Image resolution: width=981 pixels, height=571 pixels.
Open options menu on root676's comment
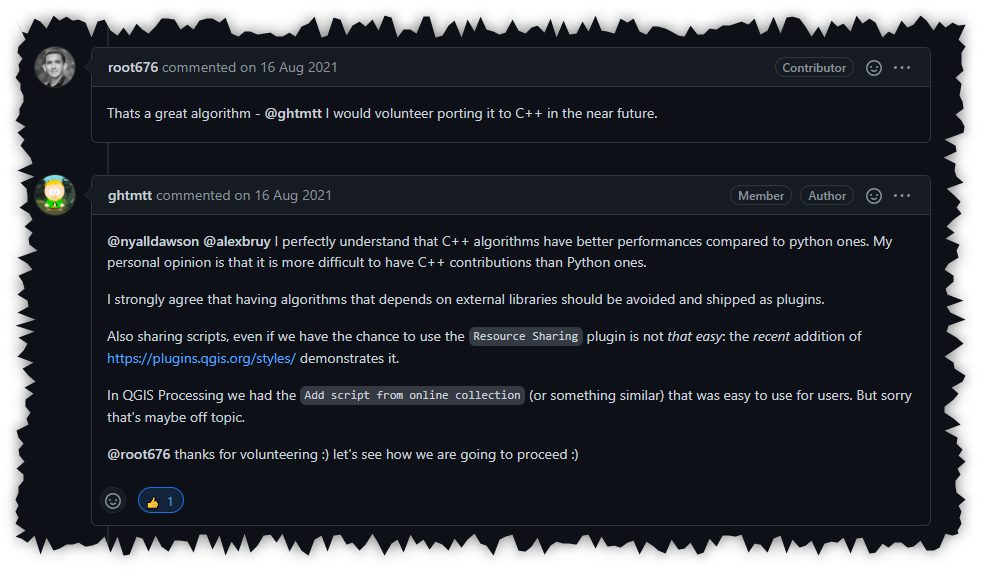pos(902,68)
